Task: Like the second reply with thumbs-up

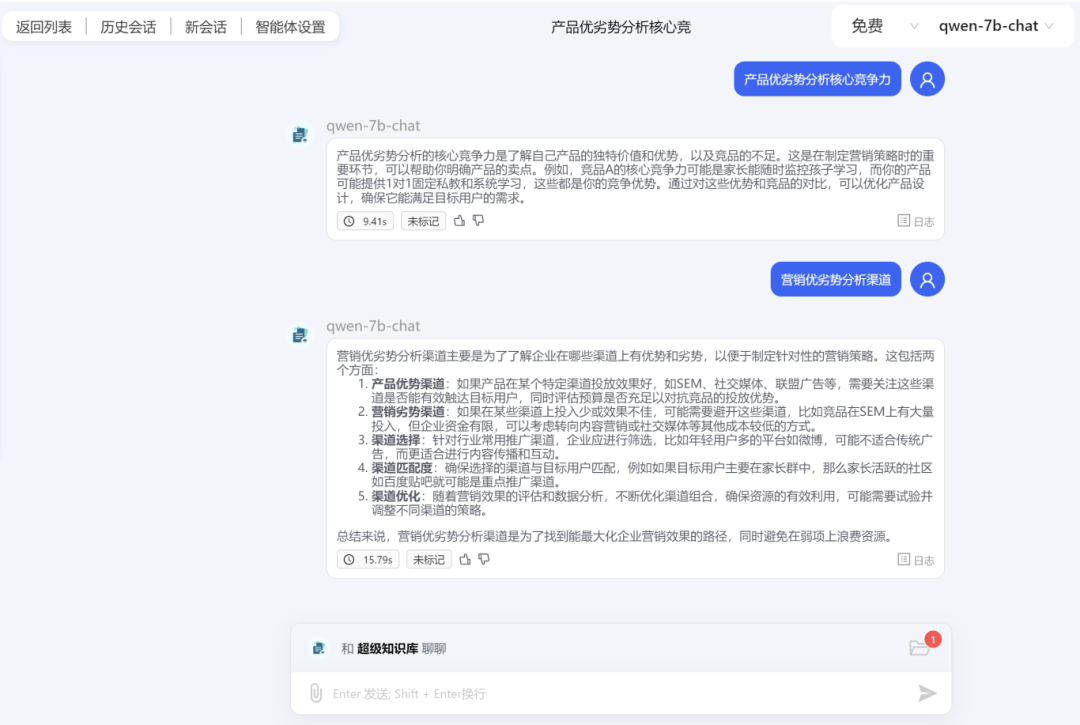Action: (465, 559)
